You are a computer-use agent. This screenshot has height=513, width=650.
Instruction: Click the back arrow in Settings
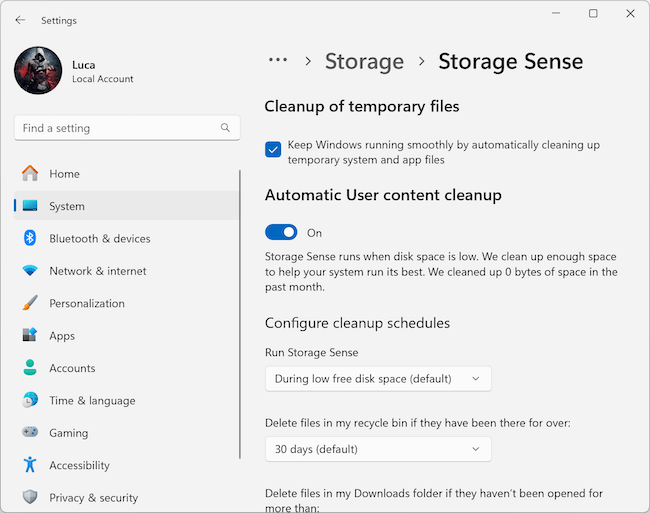20,20
